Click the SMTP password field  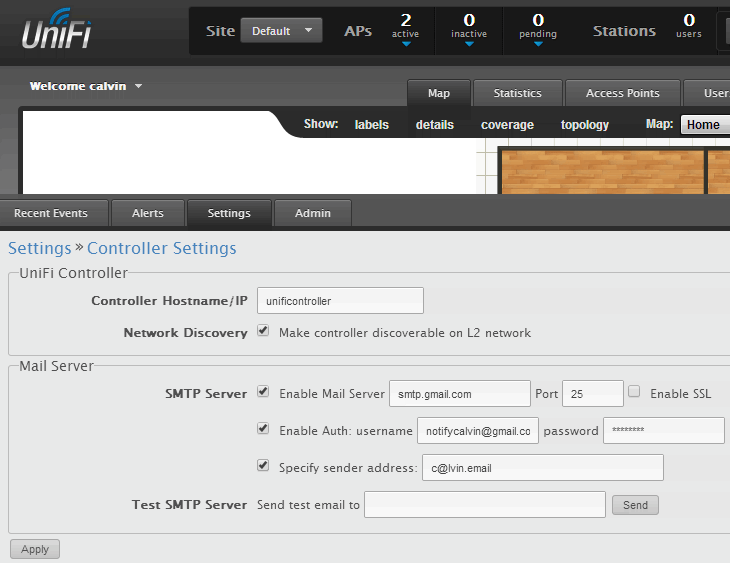click(664, 431)
